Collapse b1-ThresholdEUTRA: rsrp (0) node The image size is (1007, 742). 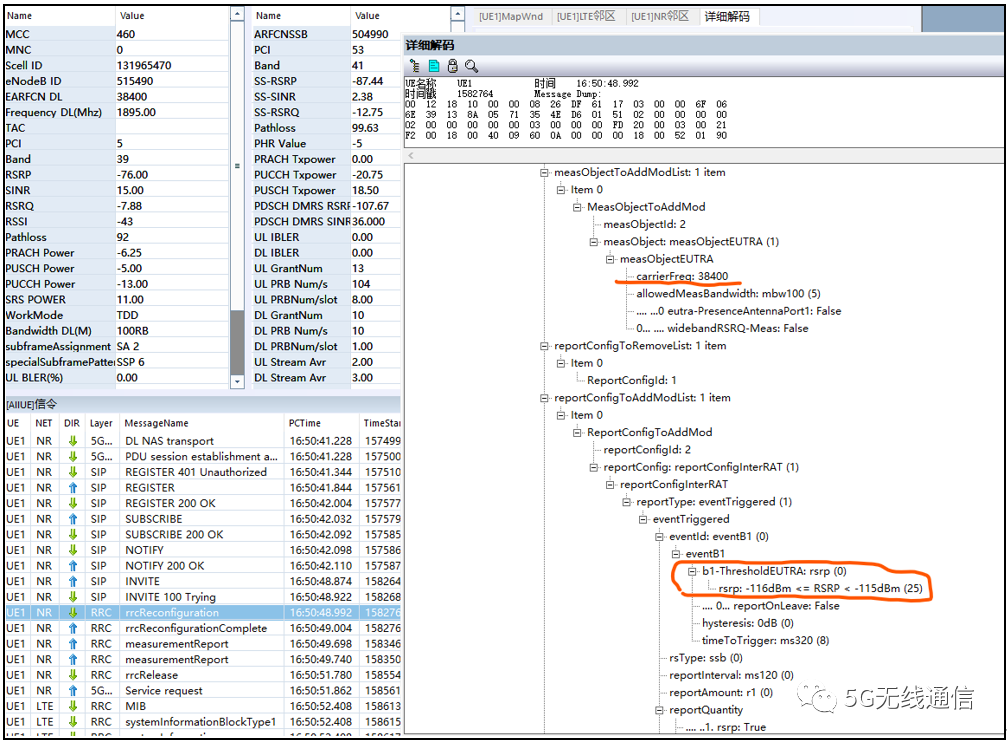[x=692, y=571]
